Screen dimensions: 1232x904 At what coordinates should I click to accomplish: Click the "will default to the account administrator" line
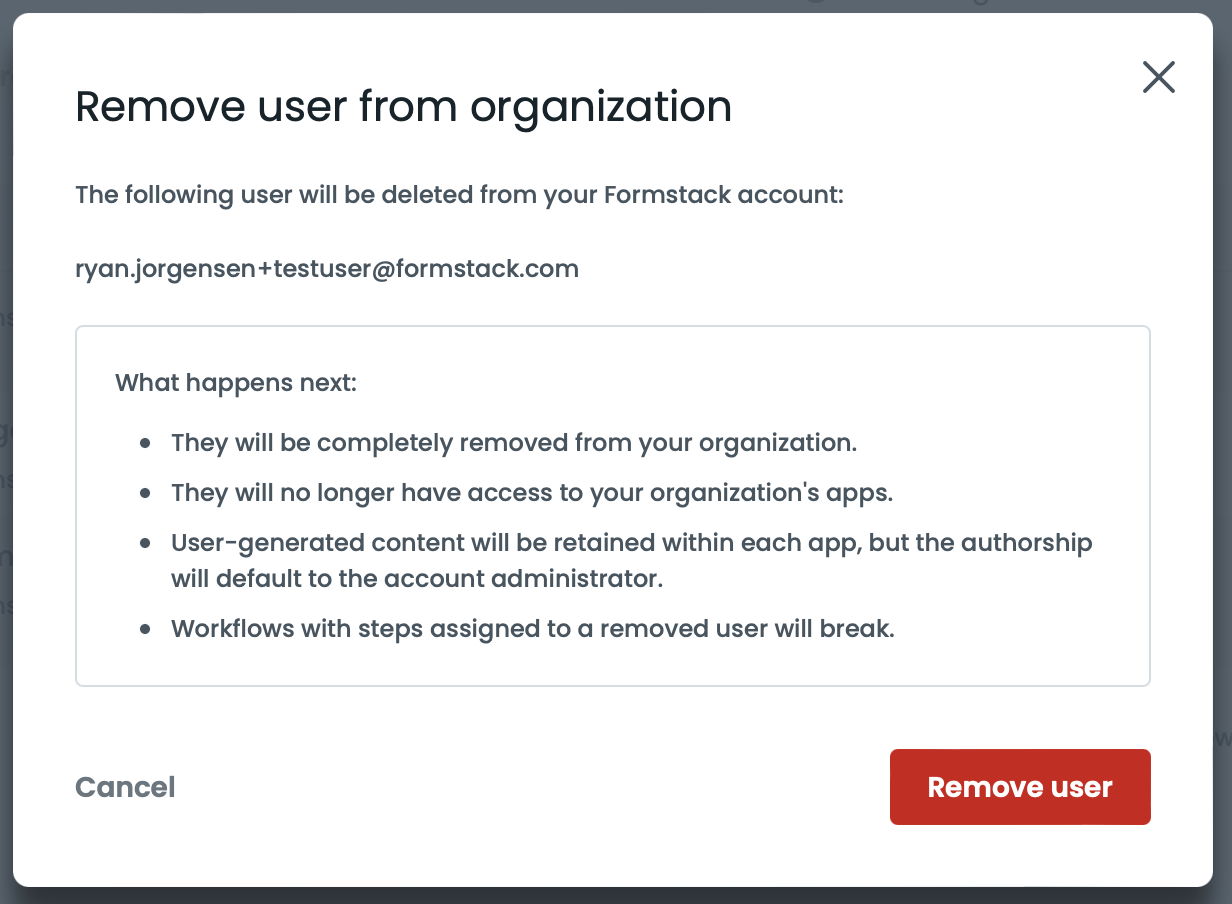pos(417,579)
